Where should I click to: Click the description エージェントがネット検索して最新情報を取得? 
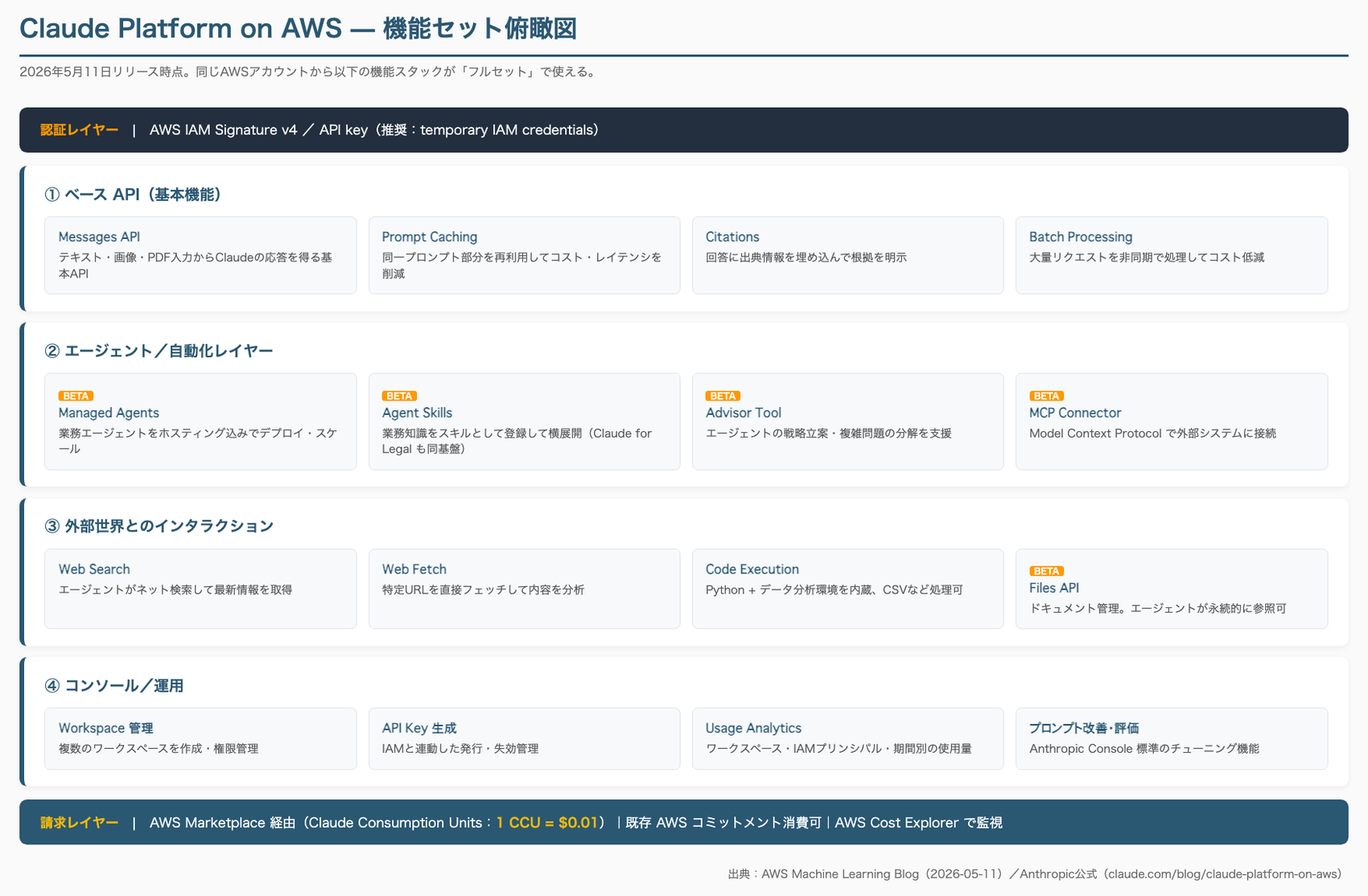[175, 590]
